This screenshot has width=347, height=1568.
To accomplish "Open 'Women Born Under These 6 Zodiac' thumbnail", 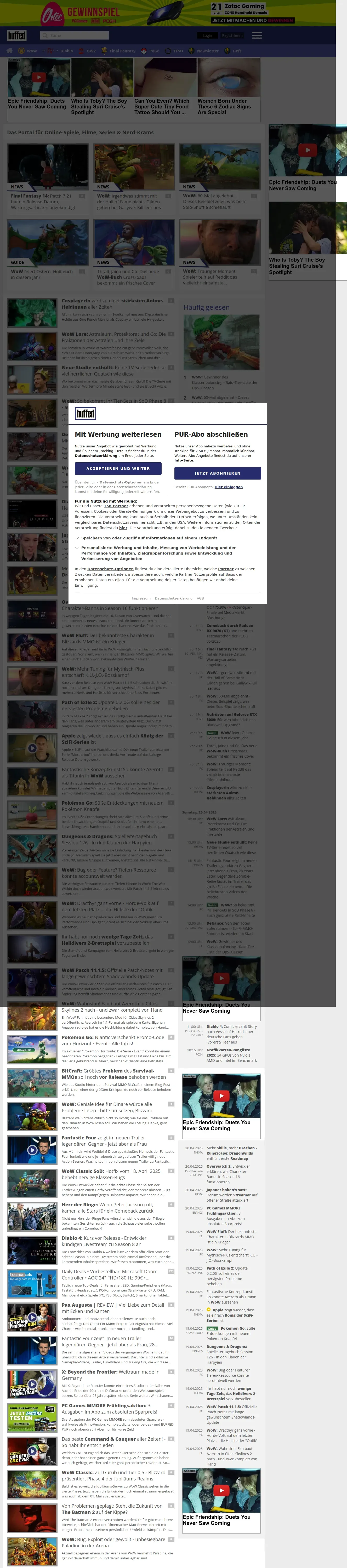I will pos(228,77).
